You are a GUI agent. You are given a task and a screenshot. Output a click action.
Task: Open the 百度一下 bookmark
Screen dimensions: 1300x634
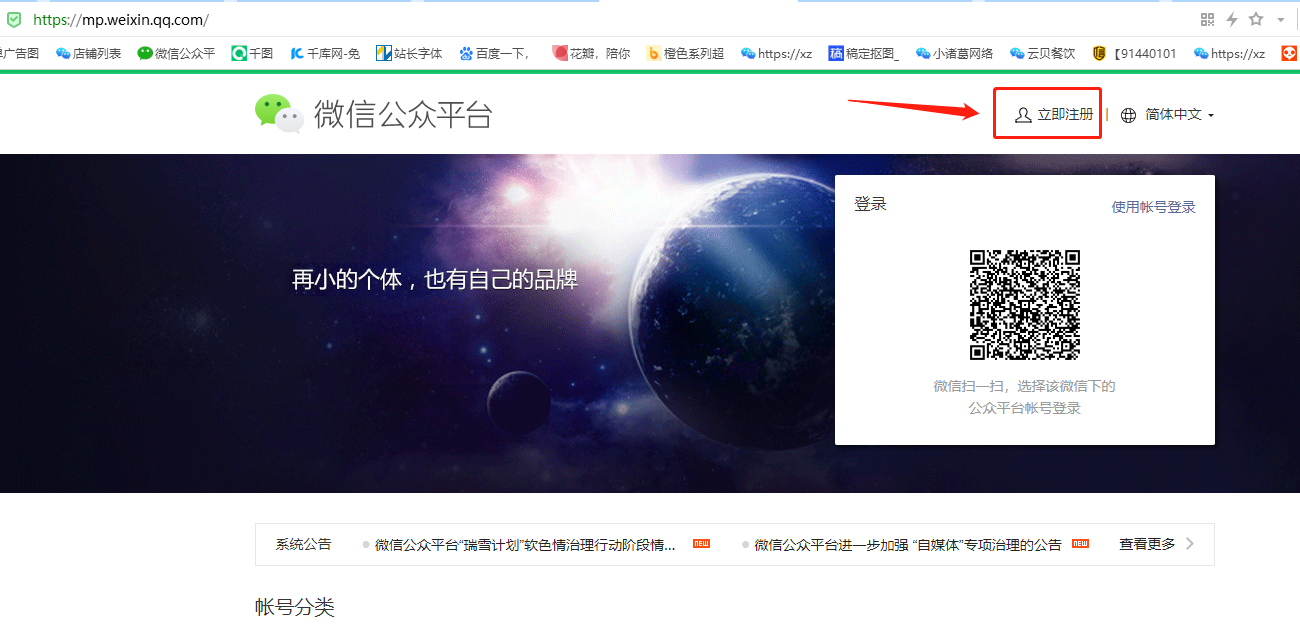[494, 53]
